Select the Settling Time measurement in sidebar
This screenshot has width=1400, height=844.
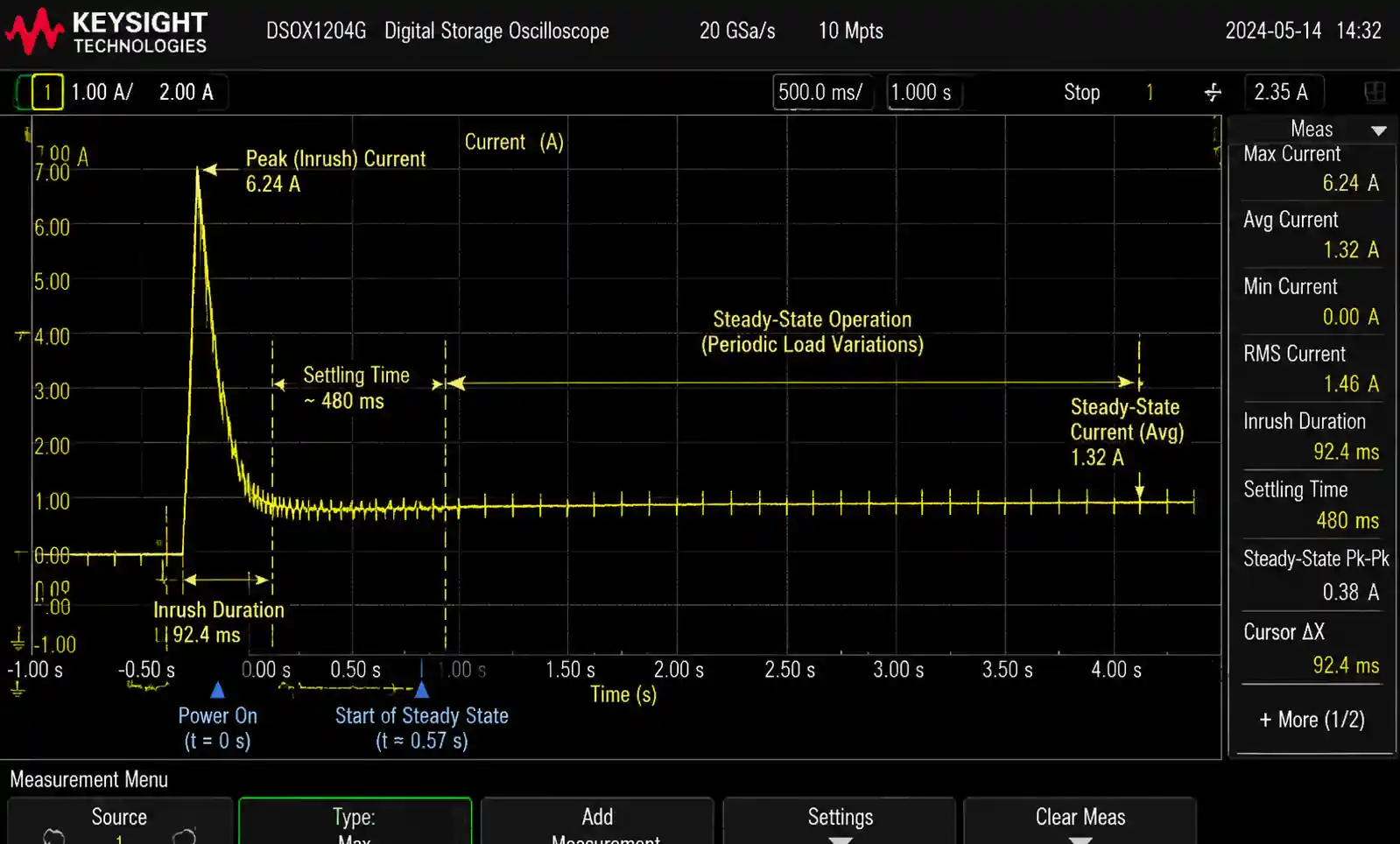[1312, 505]
